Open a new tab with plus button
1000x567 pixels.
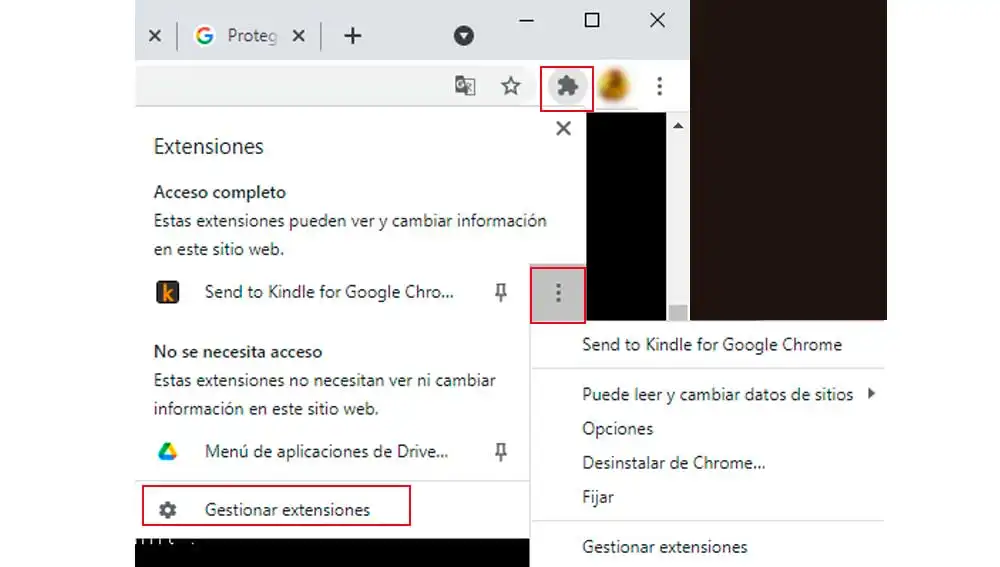pos(353,36)
